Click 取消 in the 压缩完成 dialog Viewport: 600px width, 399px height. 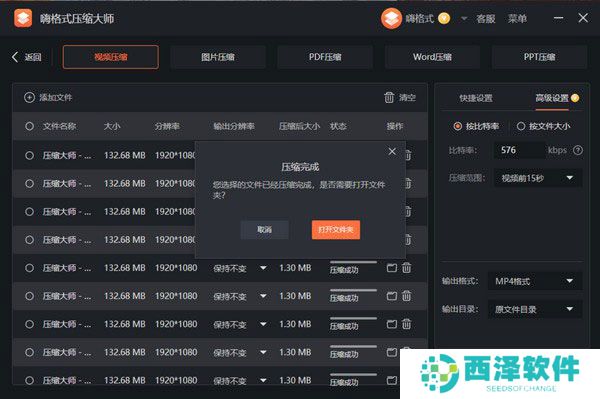point(264,230)
